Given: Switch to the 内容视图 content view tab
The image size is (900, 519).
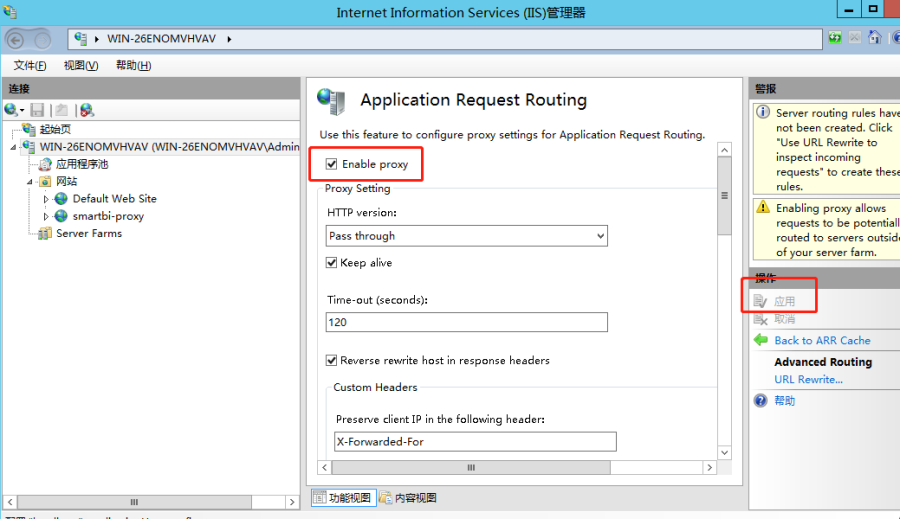Looking at the screenshot, I should [408, 498].
